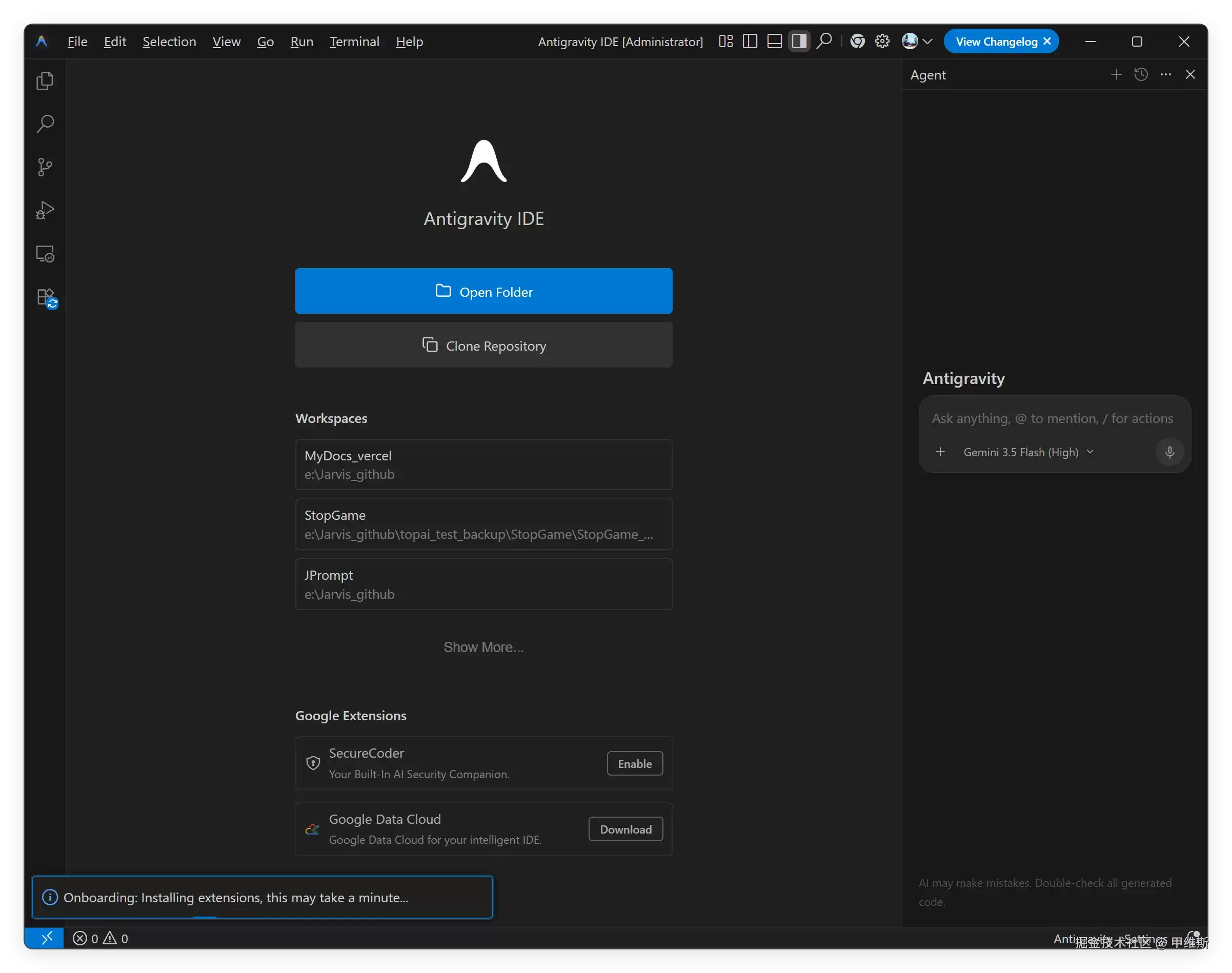
Task: Click the title bar search magnifier
Action: click(823, 41)
